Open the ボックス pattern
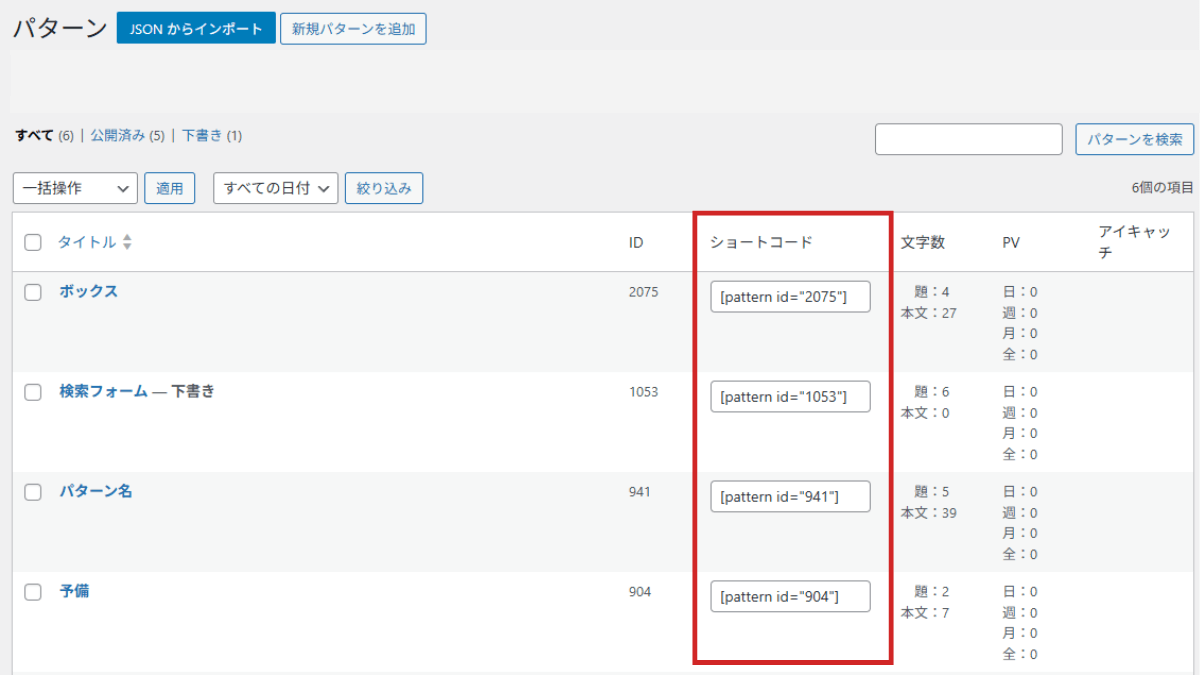The image size is (1200, 675). click(x=88, y=291)
